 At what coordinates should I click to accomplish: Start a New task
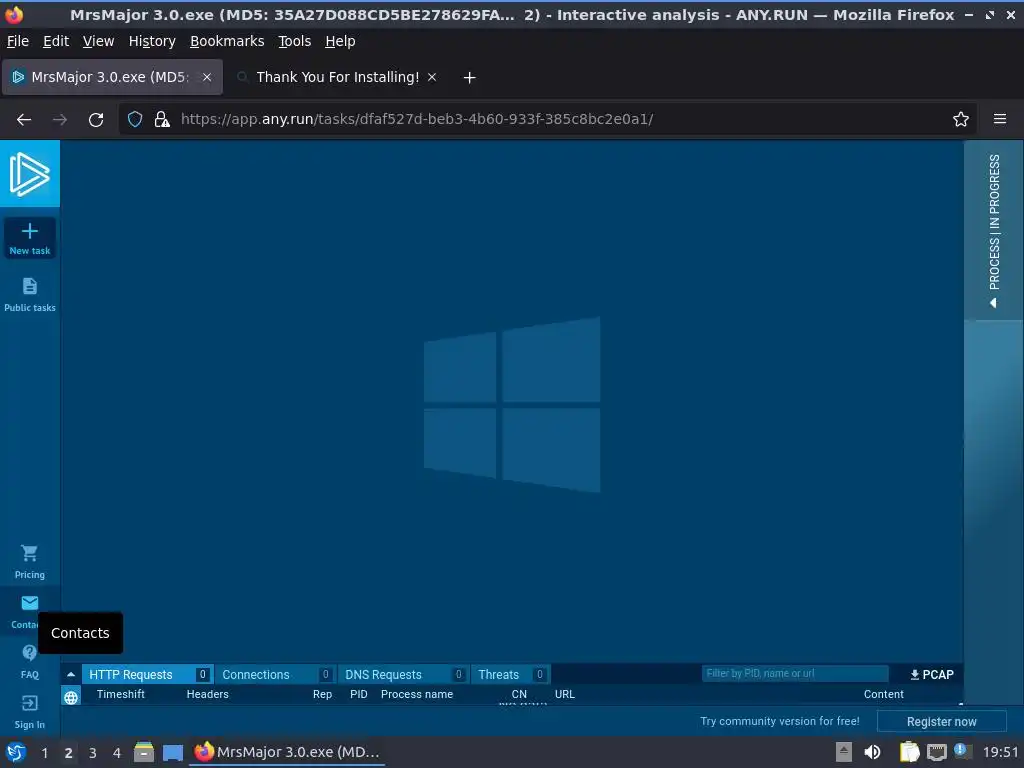[29, 238]
